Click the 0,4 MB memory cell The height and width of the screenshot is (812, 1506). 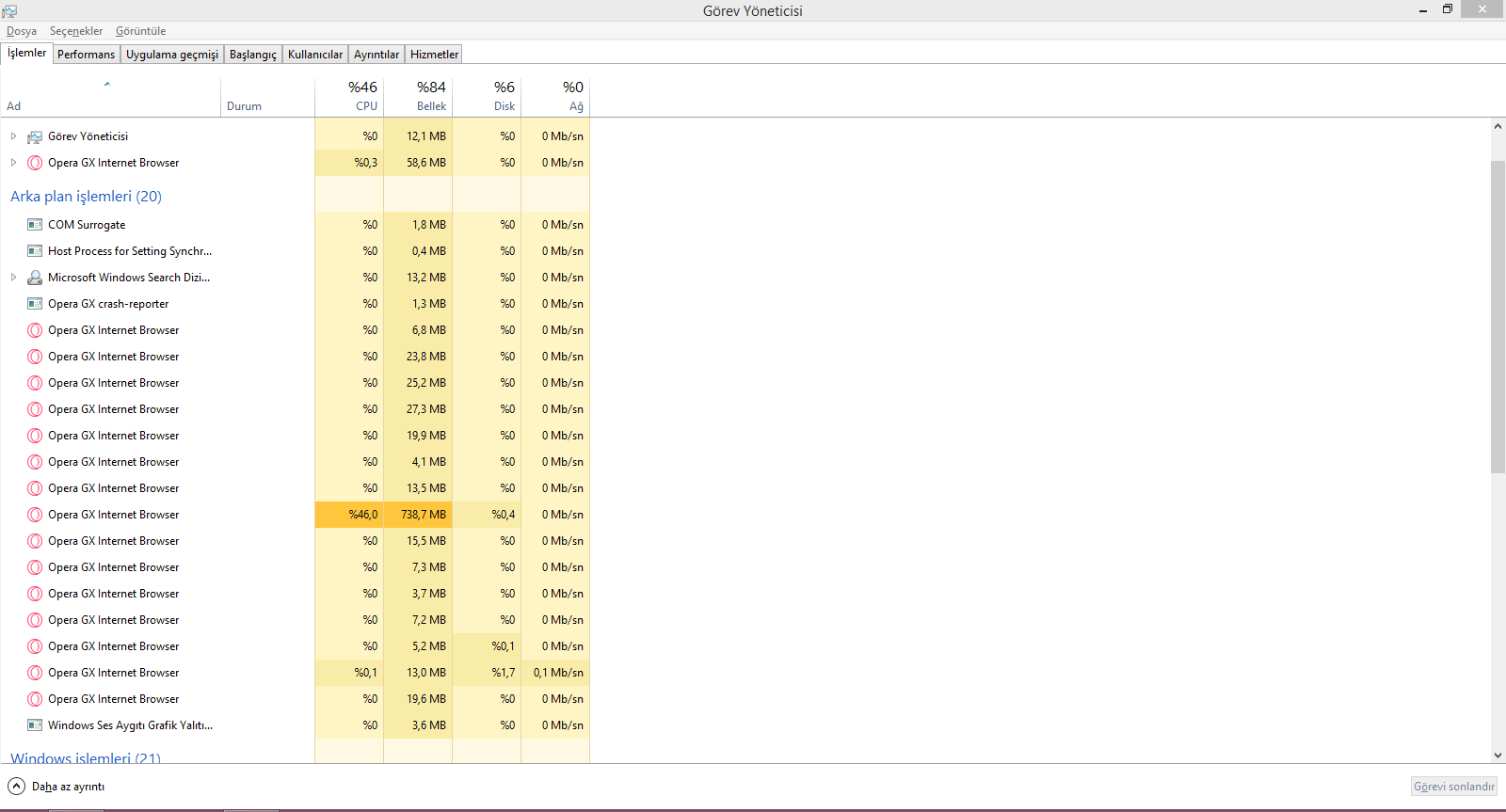[418, 251]
